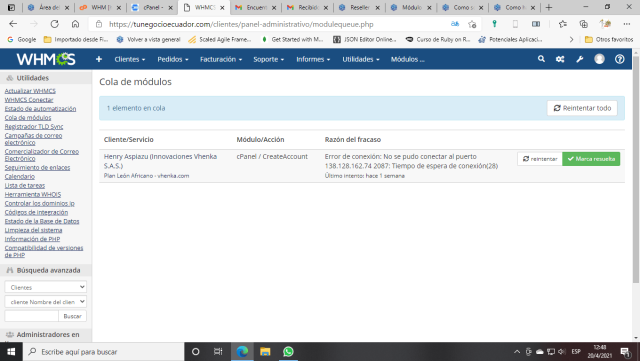Open the notification center icon

(x=625, y=352)
